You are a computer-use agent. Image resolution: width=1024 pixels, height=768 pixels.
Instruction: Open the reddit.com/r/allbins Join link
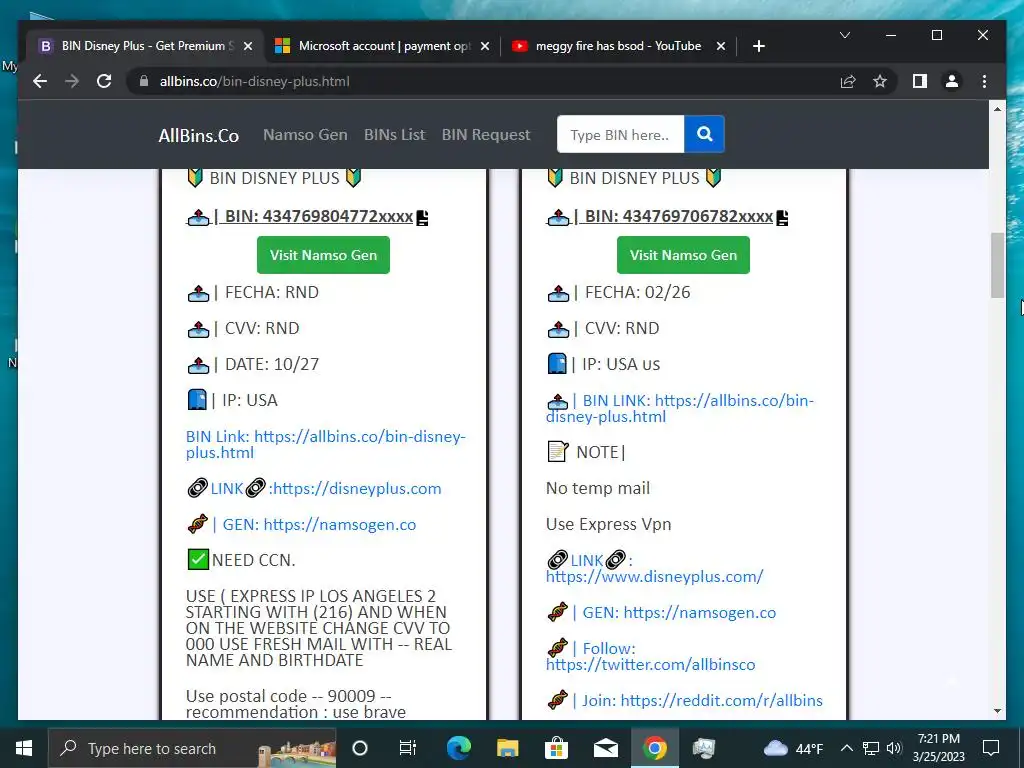(722, 701)
